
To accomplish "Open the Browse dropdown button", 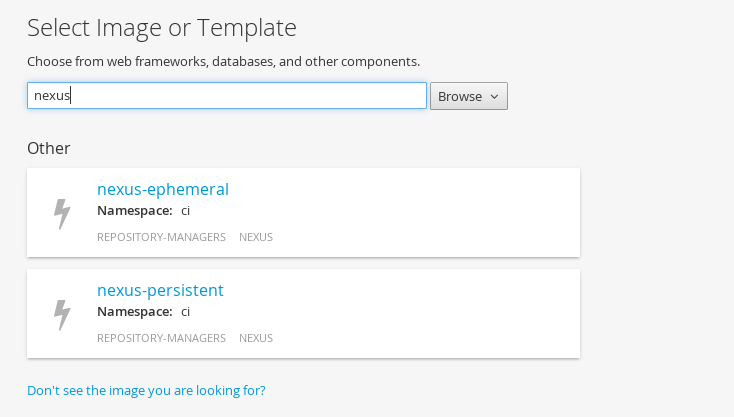I will (x=469, y=96).
